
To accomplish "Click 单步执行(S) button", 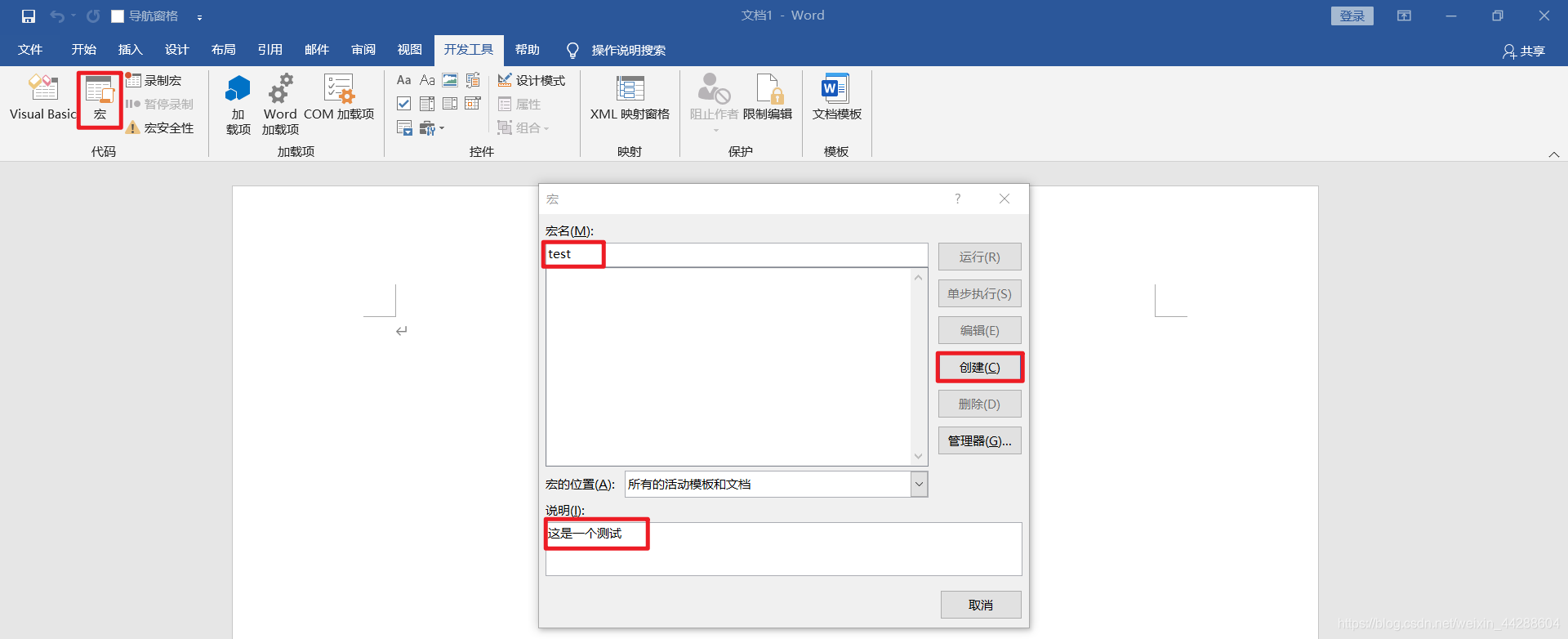I will click(979, 293).
